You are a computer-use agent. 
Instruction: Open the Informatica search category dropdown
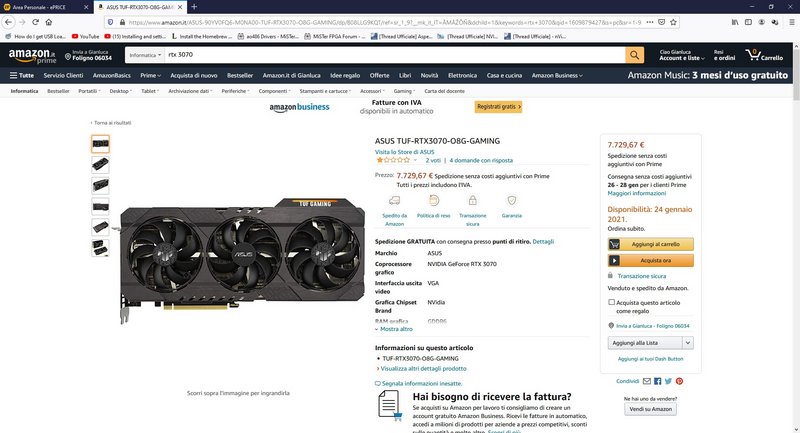click(x=145, y=55)
